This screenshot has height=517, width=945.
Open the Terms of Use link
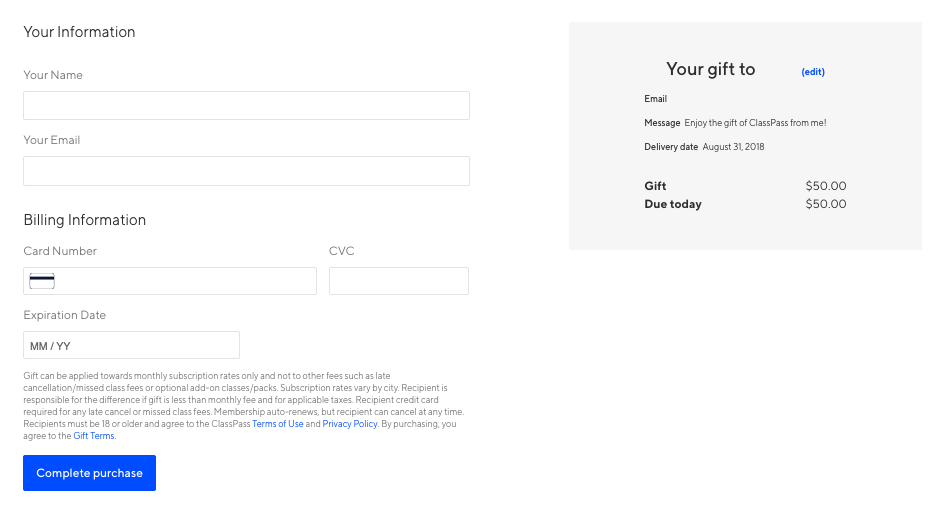click(x=278, y=424)
